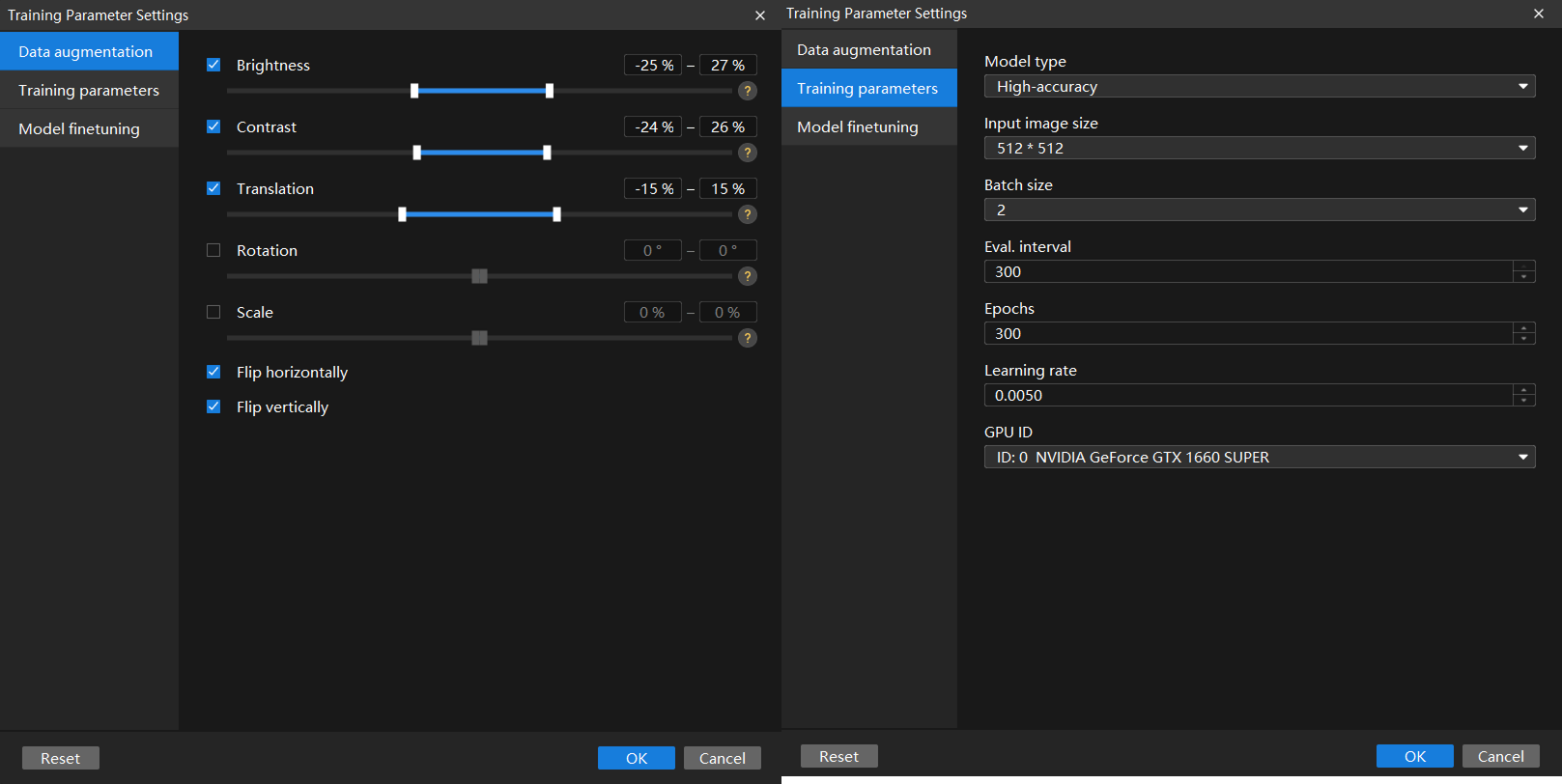Uncheck the Translation checkbox
This screenshot has height=784, width=1562.
pyautogui.click(x=213, y=188)
